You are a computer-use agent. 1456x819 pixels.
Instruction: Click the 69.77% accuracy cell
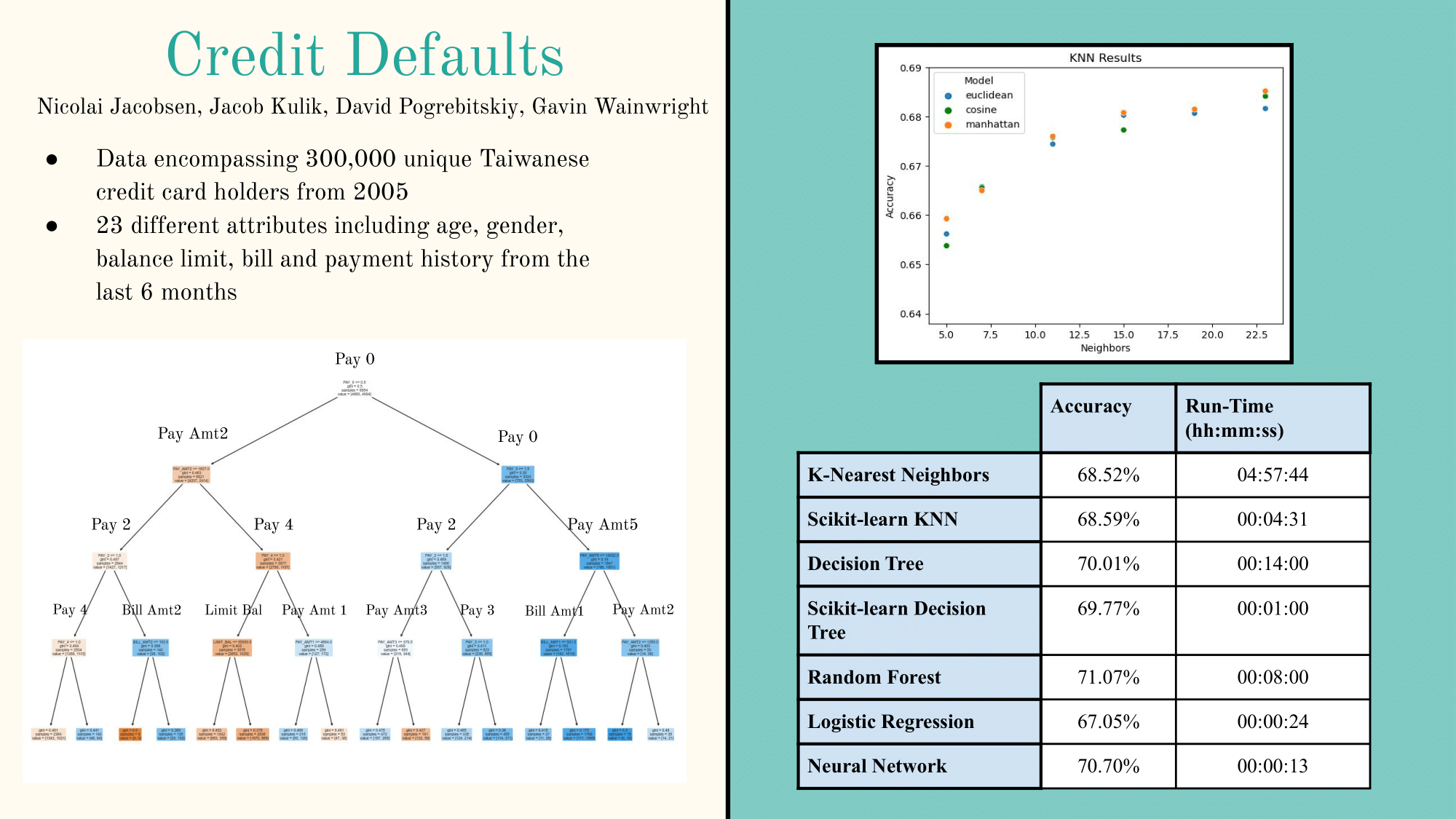point(1108,620)
